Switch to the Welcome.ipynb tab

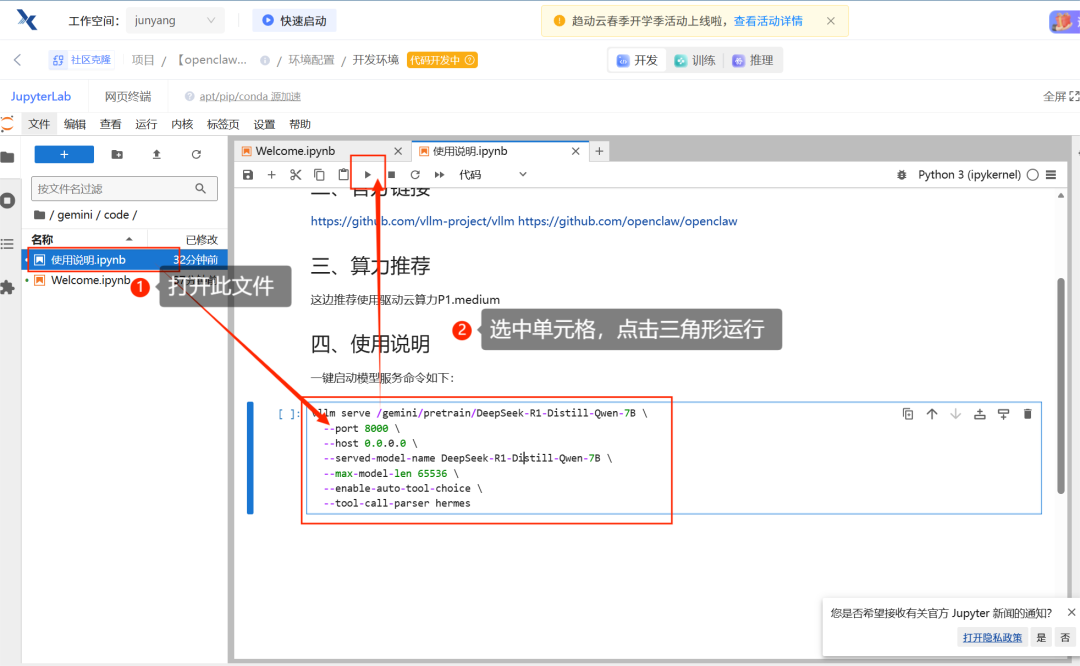click(x=298, y=150)
